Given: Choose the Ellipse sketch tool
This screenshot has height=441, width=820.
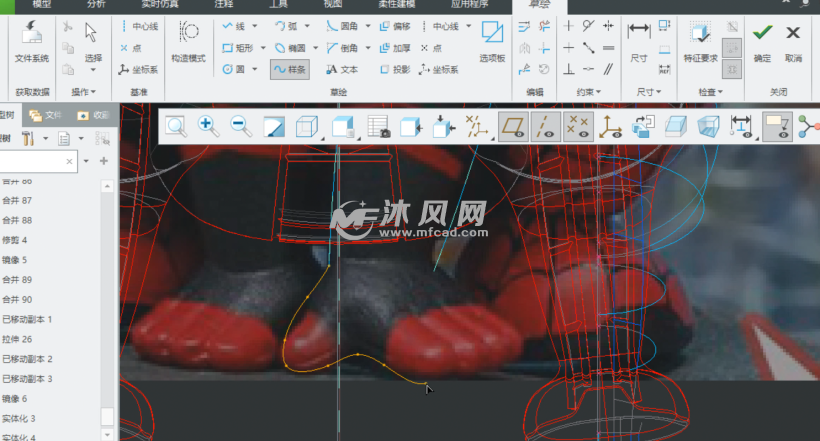Looking at the screenshot, I should pos(290,48).
